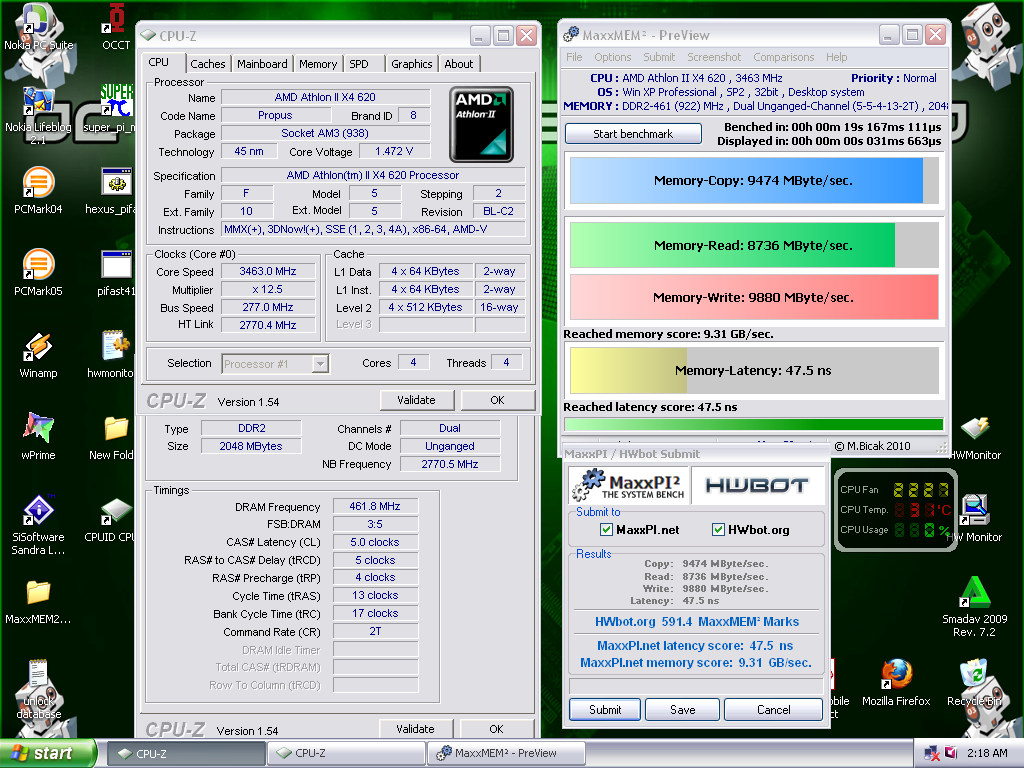The image size is (1024, 768).
Task: Click Submit in HWbot Submit dialog
Action: click(605, 709)
